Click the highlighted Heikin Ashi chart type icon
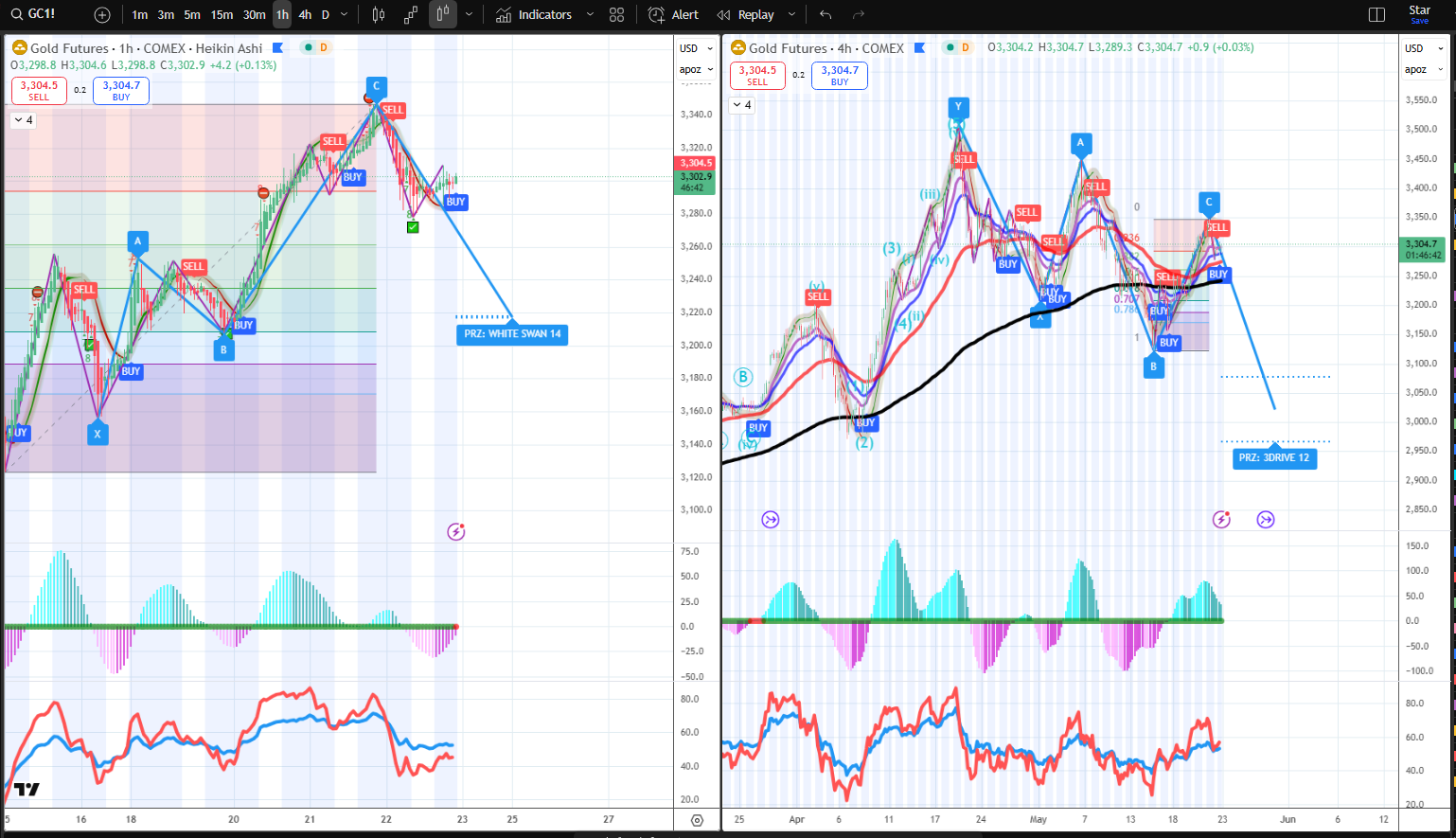The image size is (1456, 838). (x=443, y=15)
